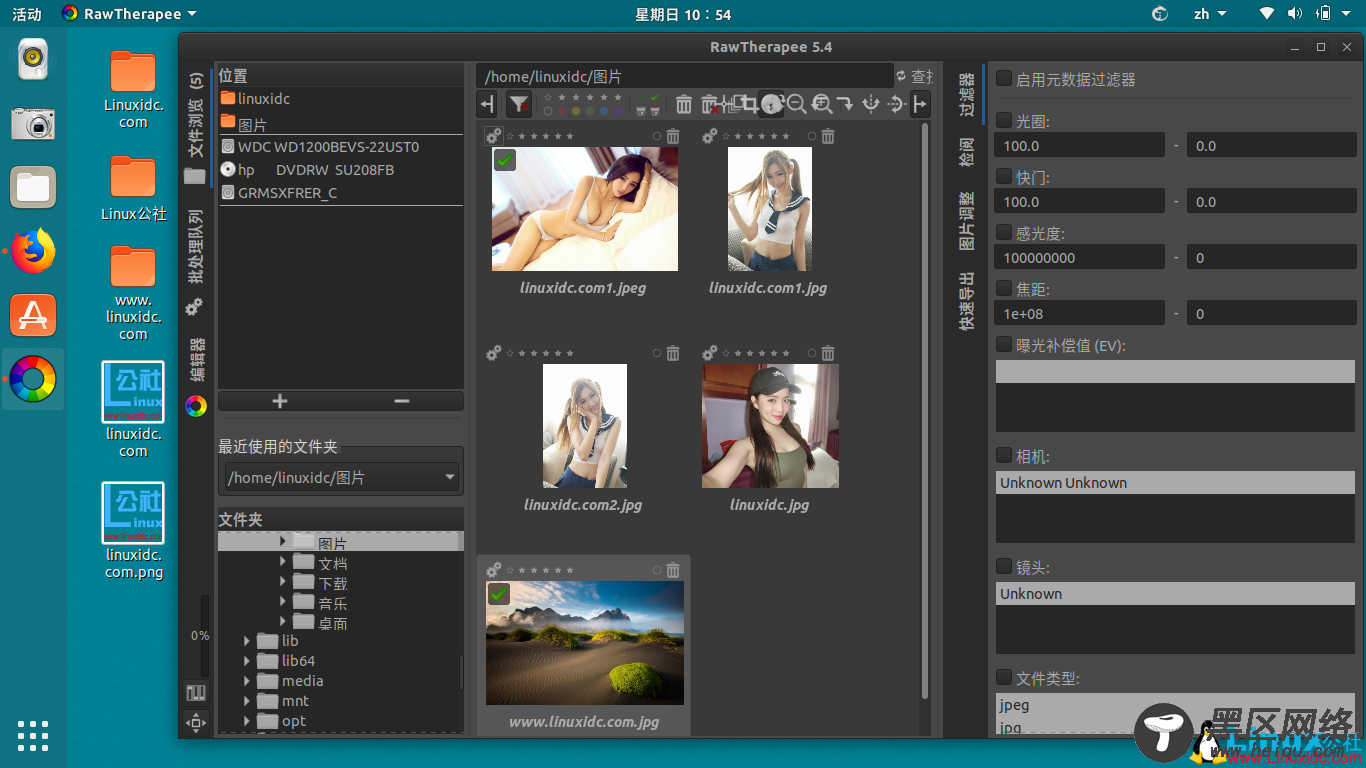Select the linuxidc location entry

[x=340, y=99]
